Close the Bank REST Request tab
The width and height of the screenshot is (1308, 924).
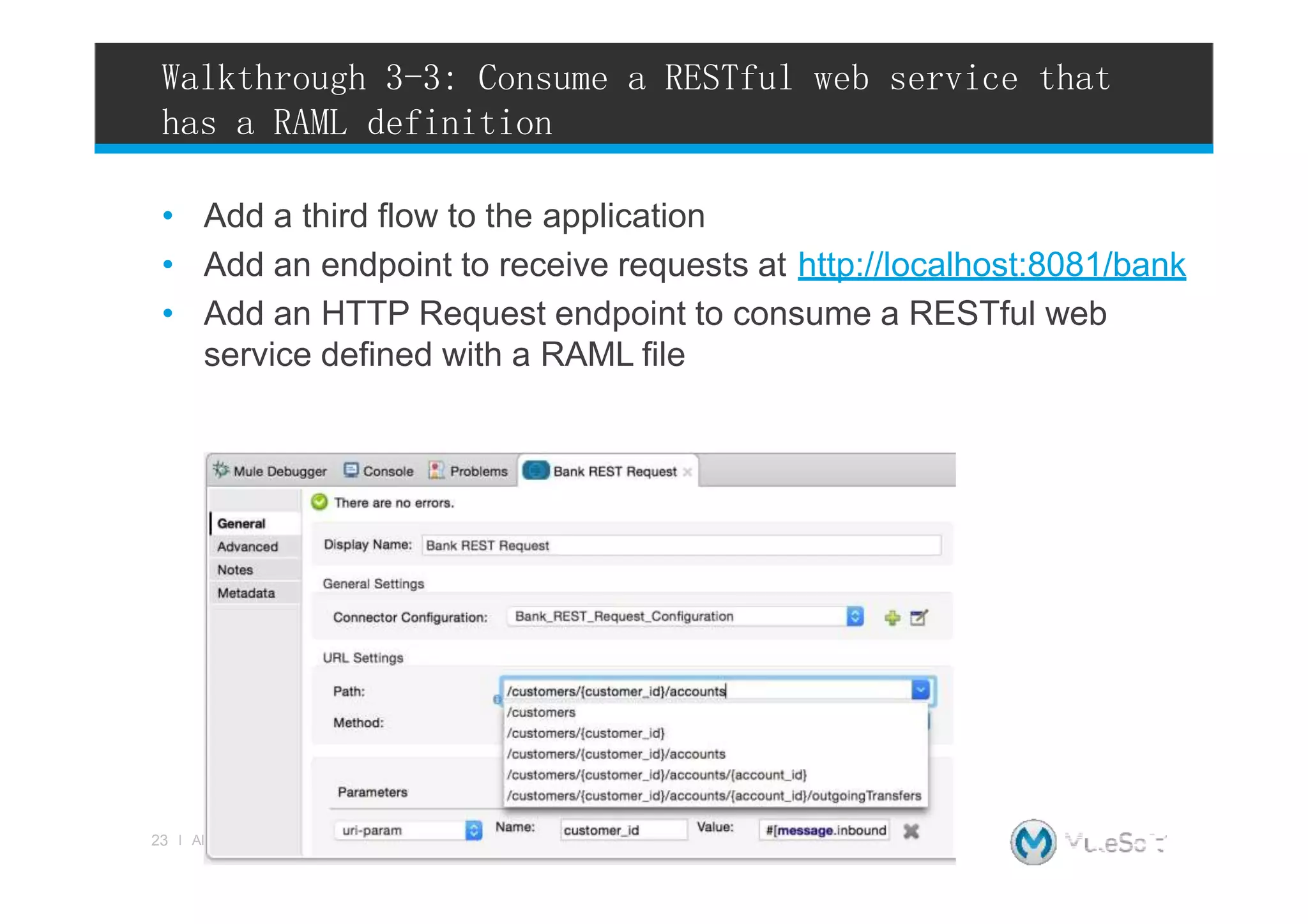pos(687,472)
